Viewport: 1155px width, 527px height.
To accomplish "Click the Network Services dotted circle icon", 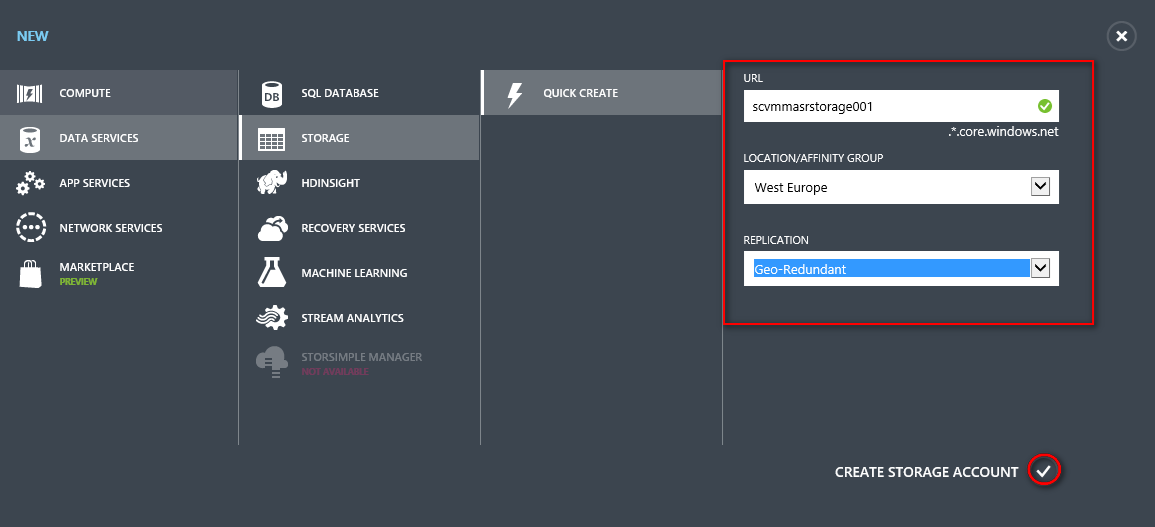I will pyautogui.click(x=30, y=228).
